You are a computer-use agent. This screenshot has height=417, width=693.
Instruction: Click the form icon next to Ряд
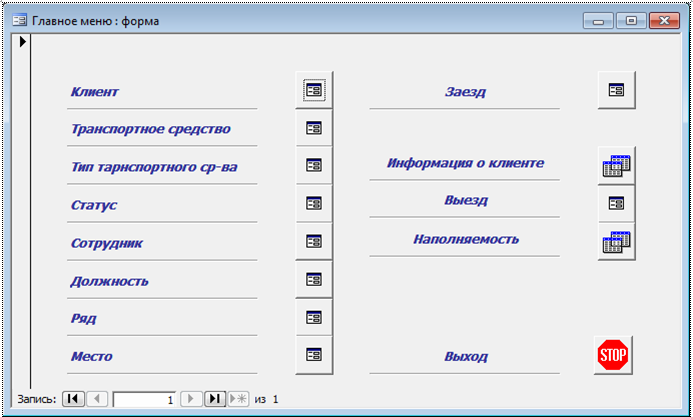(314, 318)
